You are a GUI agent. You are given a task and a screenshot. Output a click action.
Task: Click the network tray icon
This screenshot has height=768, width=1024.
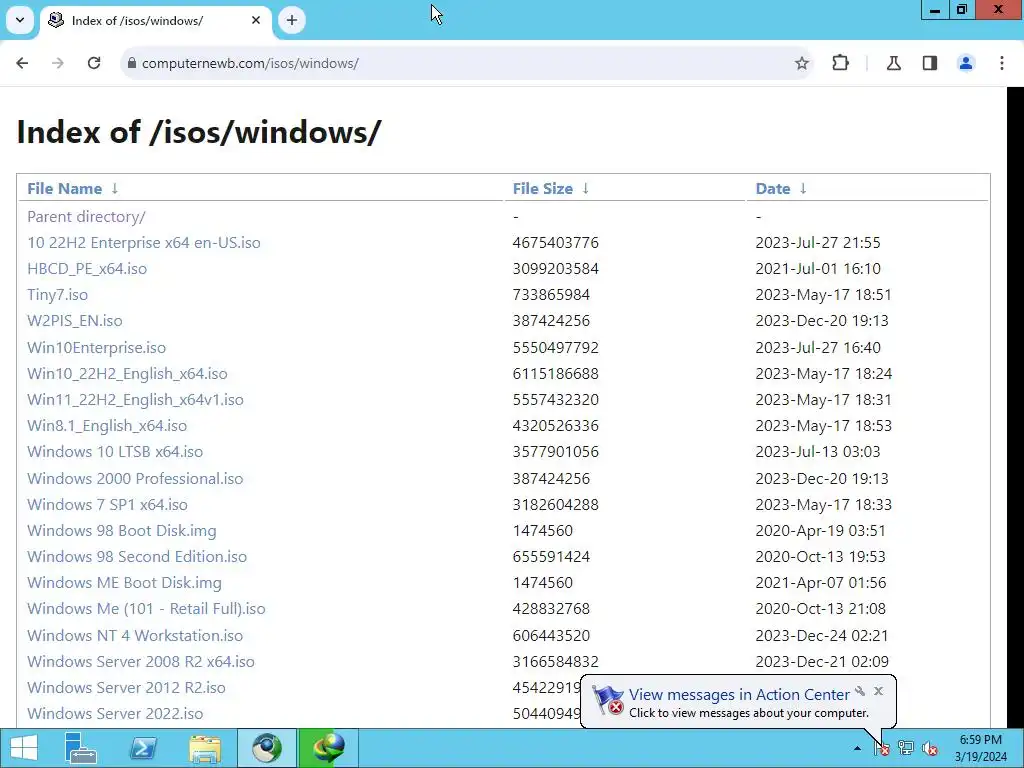[906, 748]
